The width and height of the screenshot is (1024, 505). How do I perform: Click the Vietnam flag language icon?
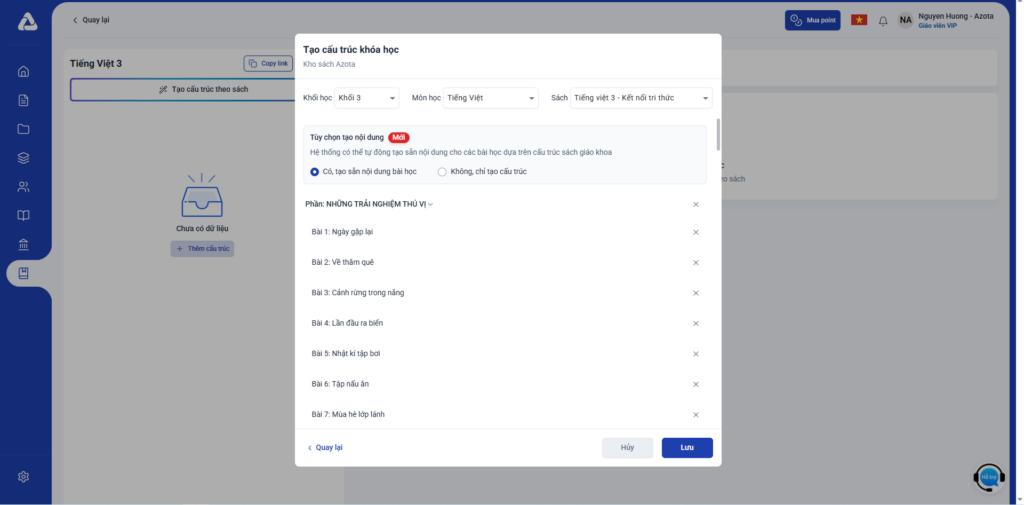(x=858, y=21)
